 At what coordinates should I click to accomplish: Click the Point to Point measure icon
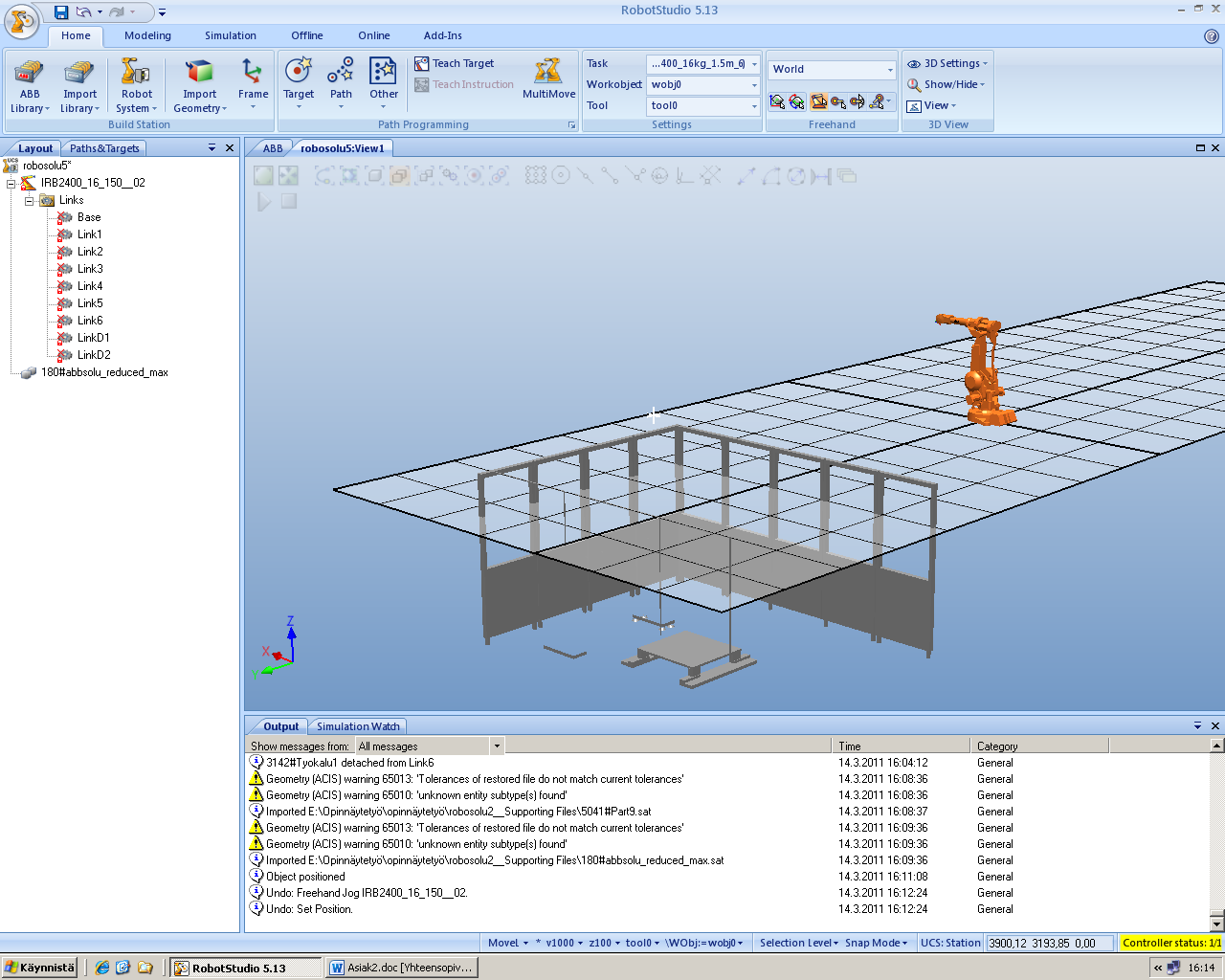(x=746, y=175)
